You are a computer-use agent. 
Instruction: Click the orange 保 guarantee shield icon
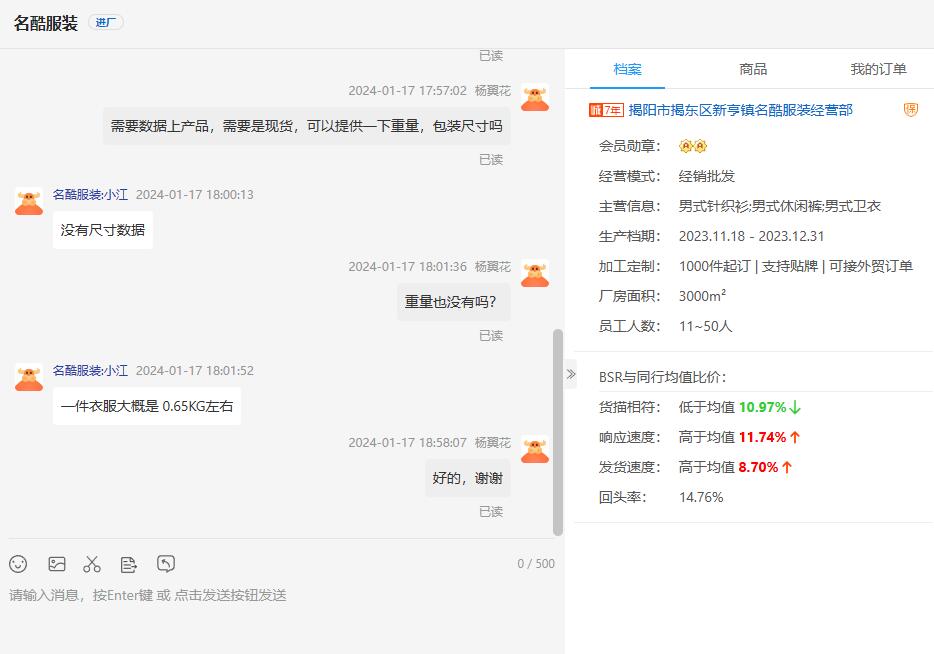tap(910, 110)
